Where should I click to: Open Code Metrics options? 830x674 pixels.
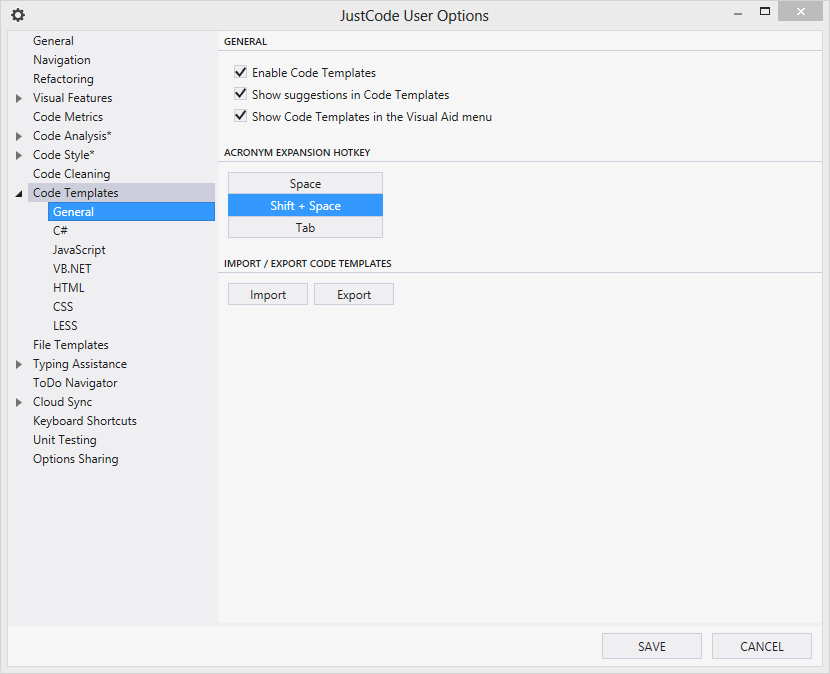tap(68, 117)
